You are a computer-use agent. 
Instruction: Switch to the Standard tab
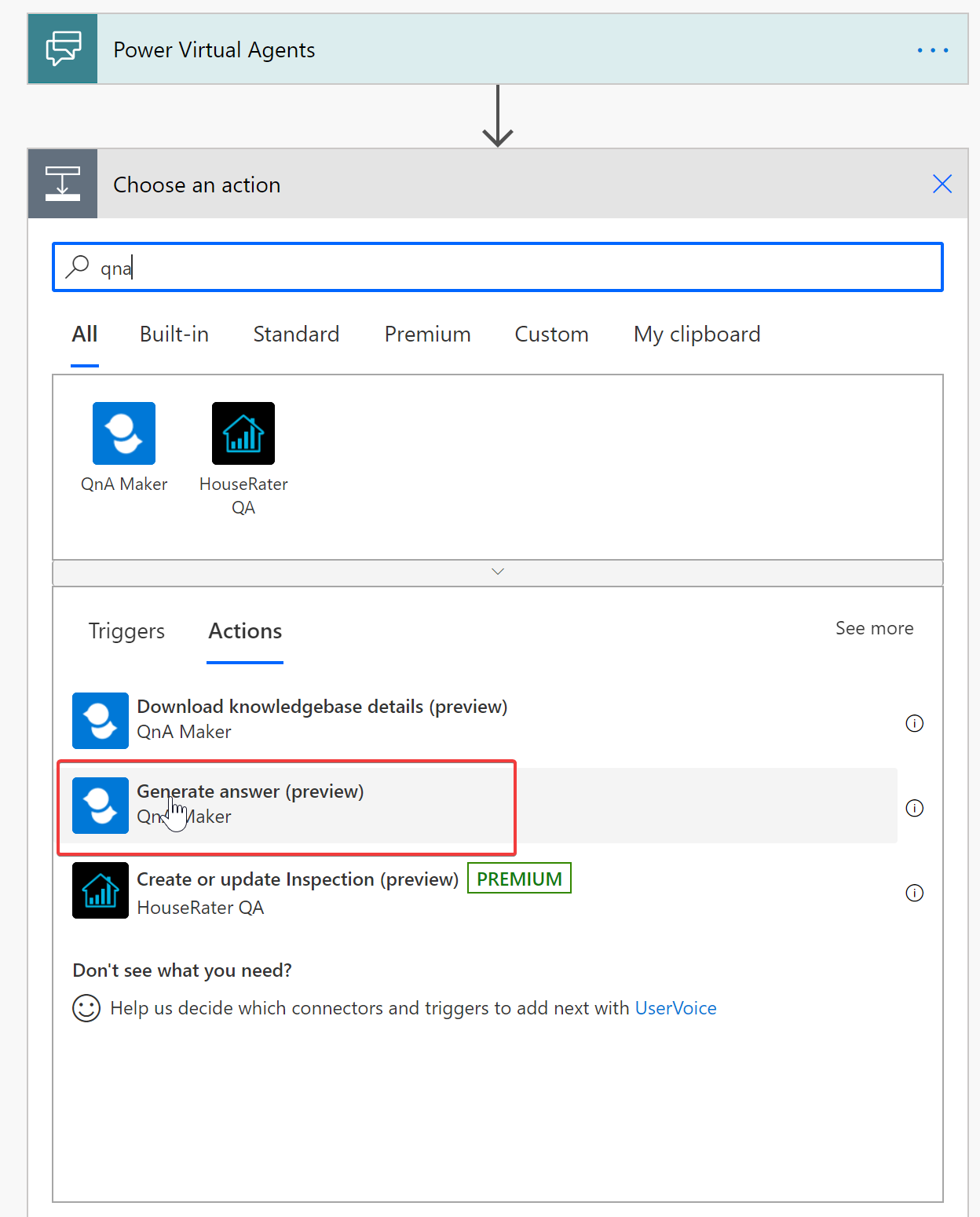[x=296, y=334]
